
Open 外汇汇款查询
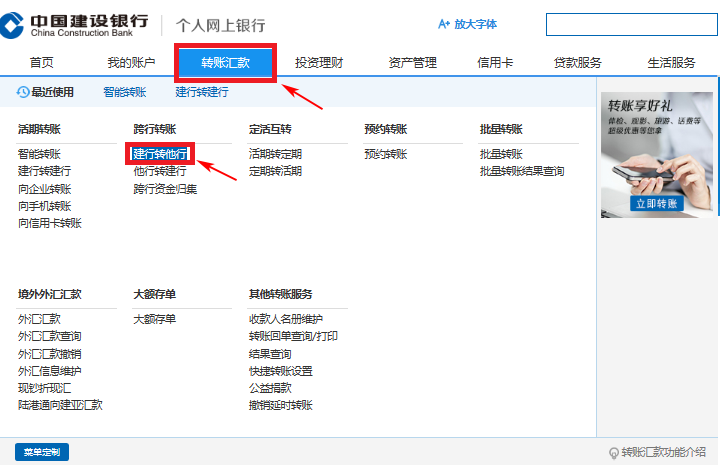(x=50, y=336)
